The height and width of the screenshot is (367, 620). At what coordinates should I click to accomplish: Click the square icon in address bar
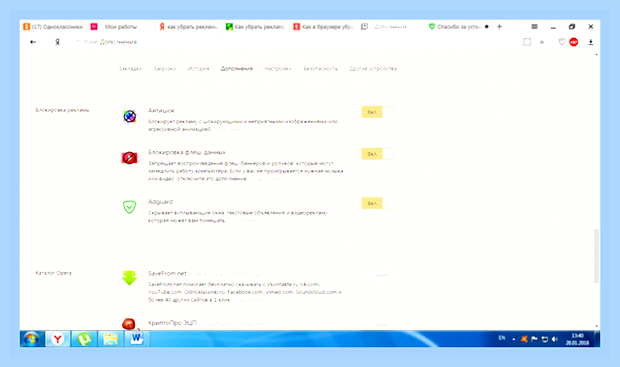[527, 42]
